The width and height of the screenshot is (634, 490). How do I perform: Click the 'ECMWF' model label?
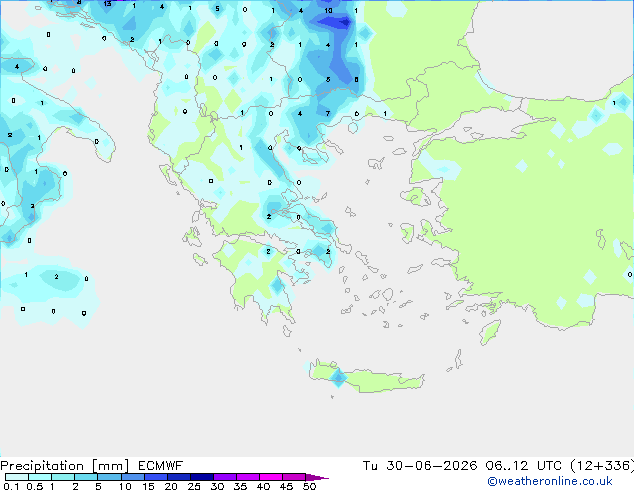[x=161, y=466]
